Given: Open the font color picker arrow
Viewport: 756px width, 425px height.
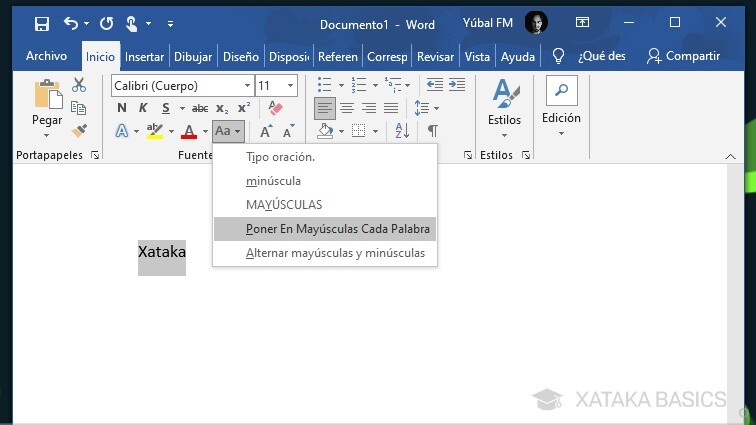Looking at the screenshot, I should pos(205,131).
